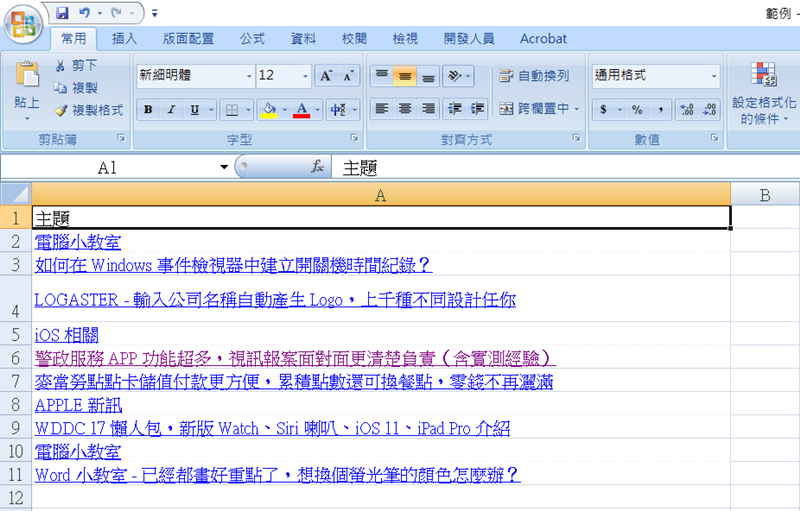
Task: Open 剪貼簿 clipboard dialog launcher
Action: point(121,138)
